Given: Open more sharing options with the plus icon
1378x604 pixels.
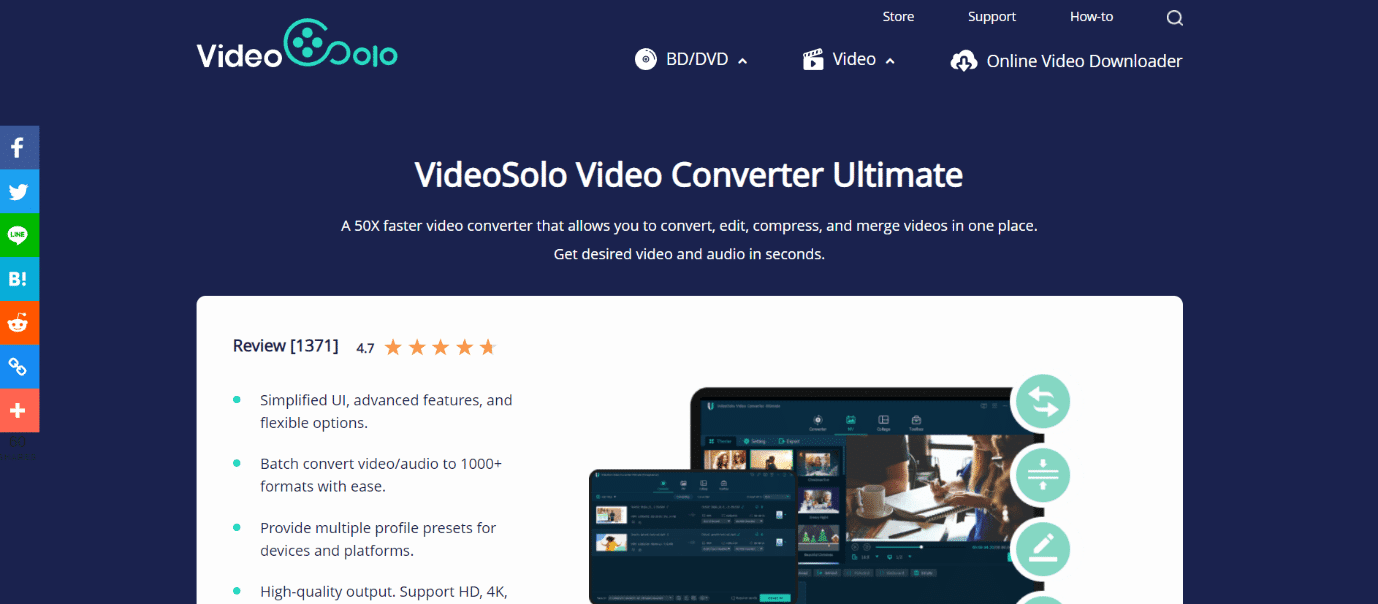Looking at the screenshot, I should 19,411.
